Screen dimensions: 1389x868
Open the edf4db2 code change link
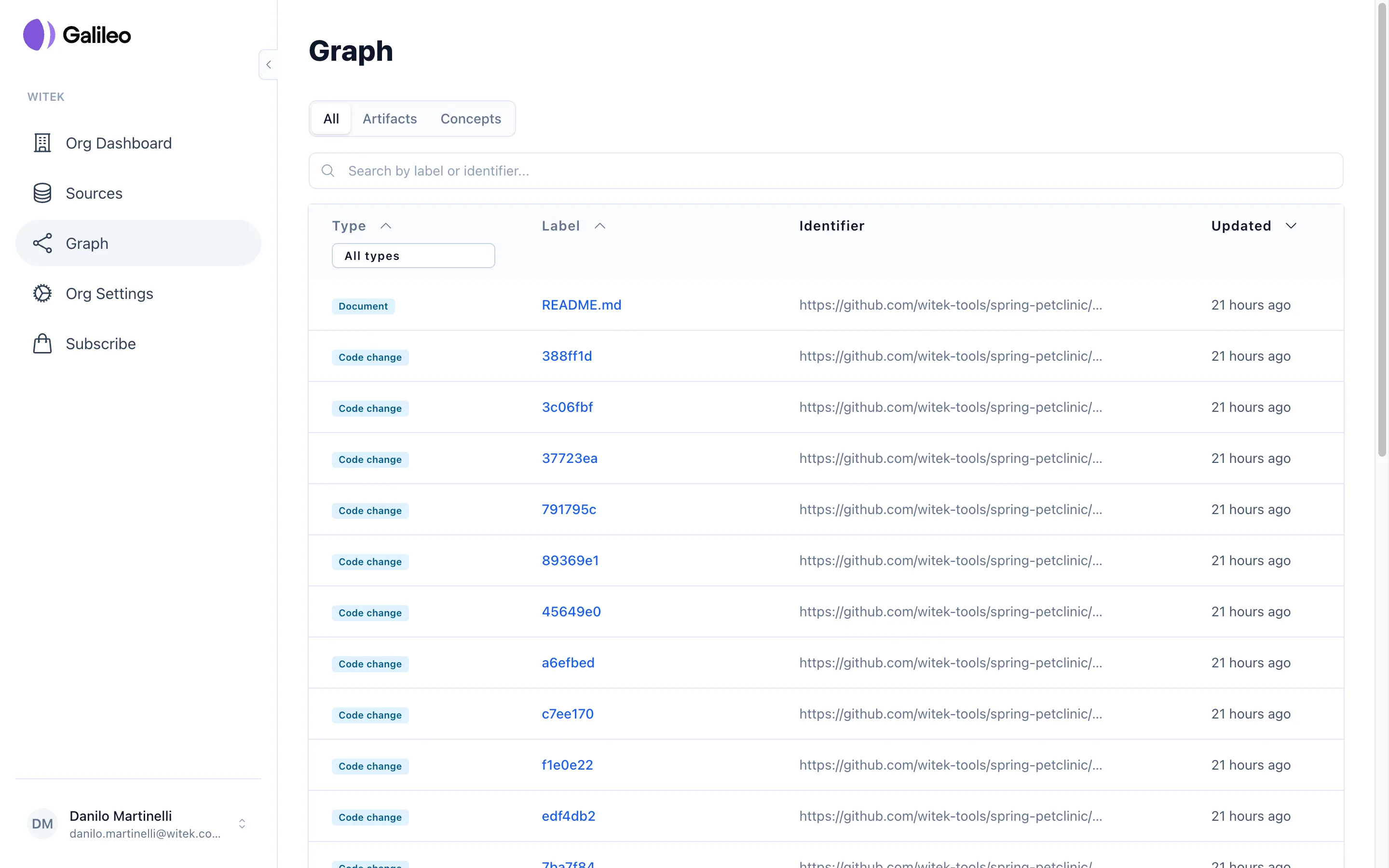(x=568, y=816)
